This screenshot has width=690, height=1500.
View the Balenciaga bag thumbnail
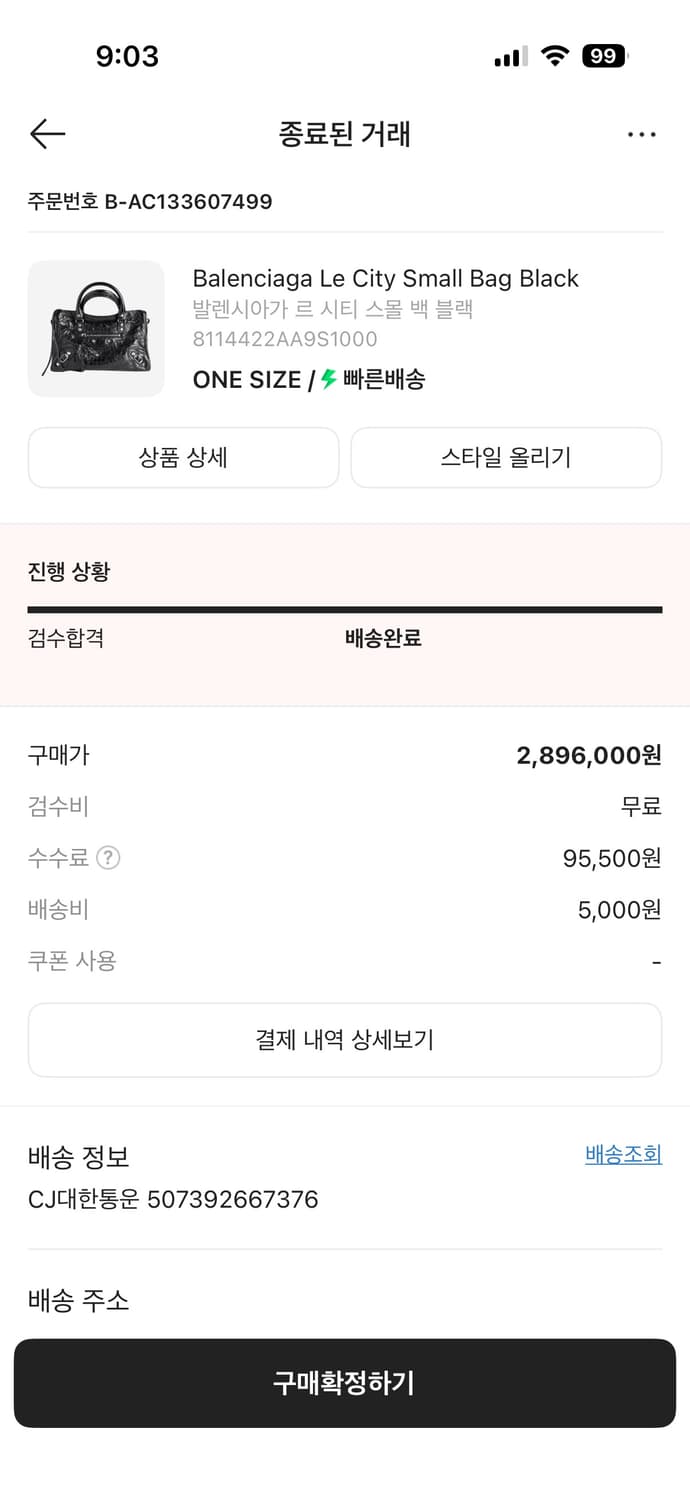point(96,329)
